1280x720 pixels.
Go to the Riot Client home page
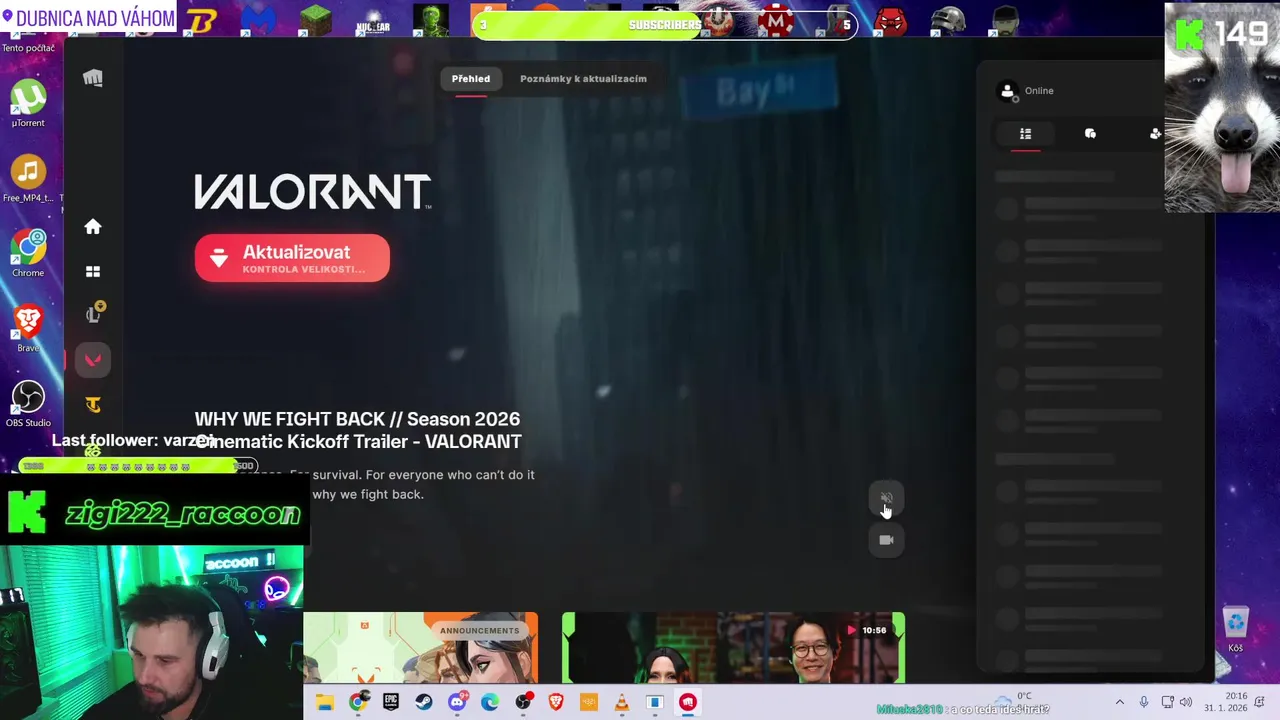tap(93, 227)
